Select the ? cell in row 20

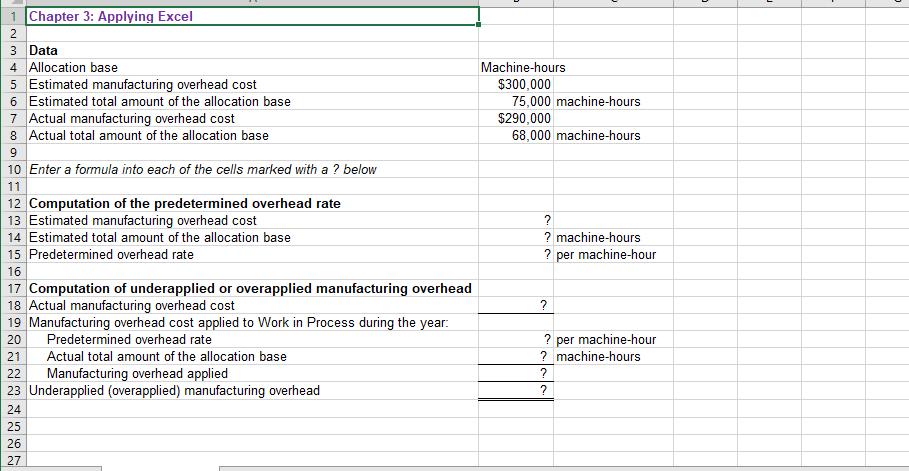tap(516, 339)
